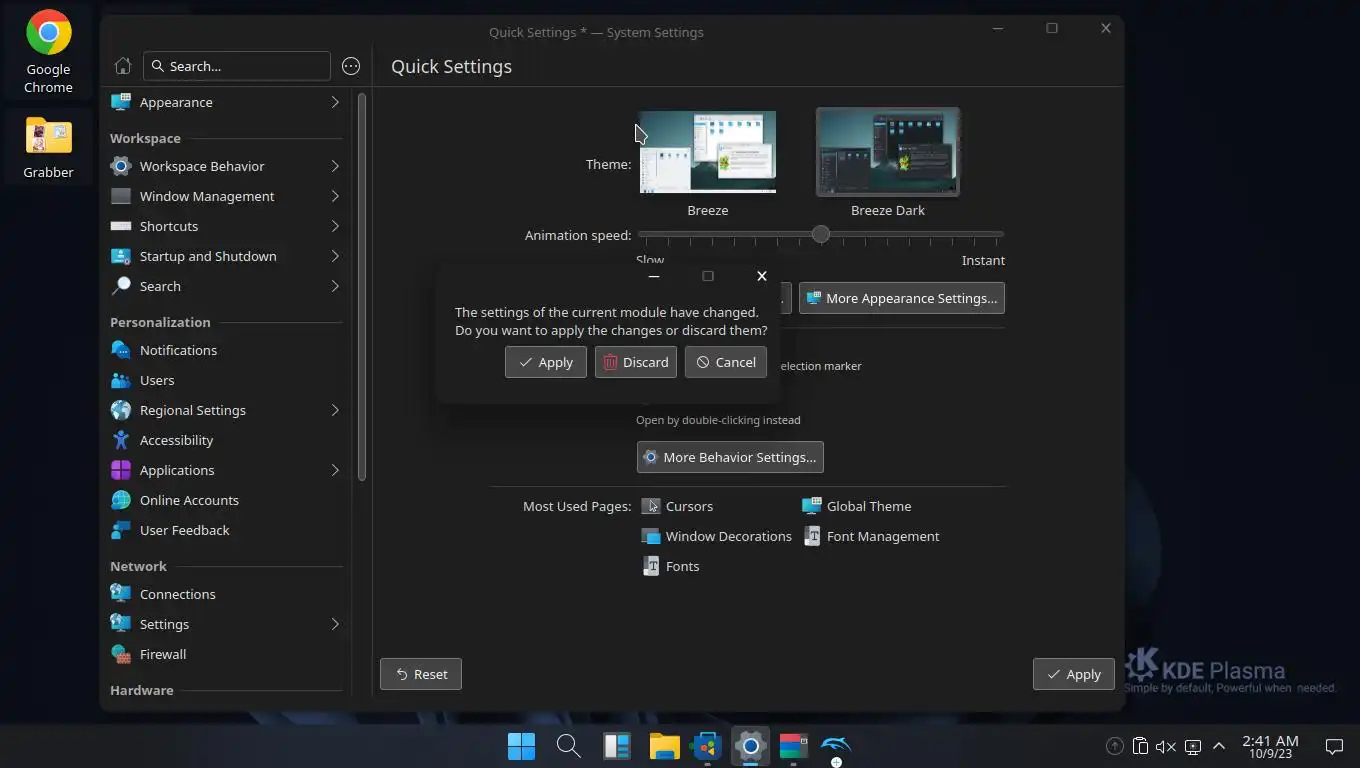Click the Animation speed slider handle

pyautogui.click(x=821, y=234)
